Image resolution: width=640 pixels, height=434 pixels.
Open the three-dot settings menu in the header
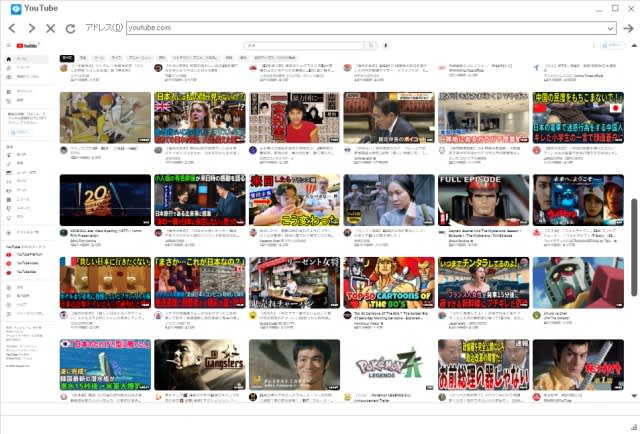coord(594,45)
